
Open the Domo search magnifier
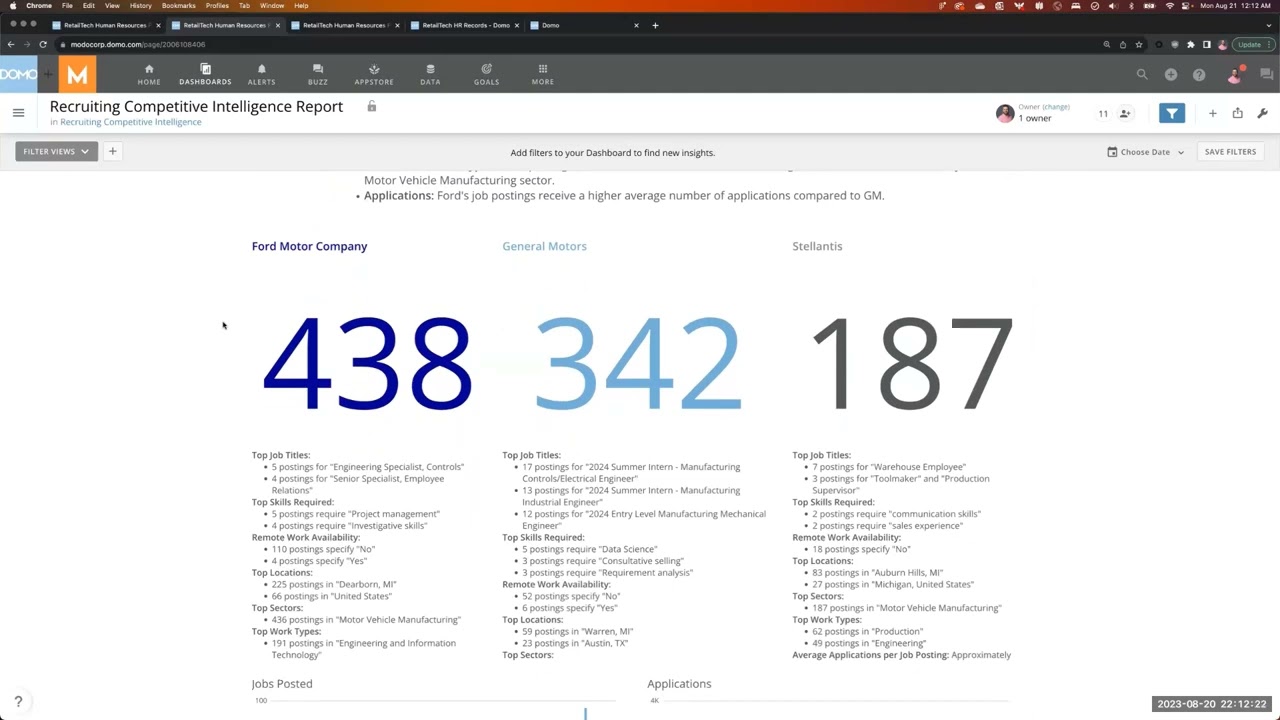click(1142, 74)
